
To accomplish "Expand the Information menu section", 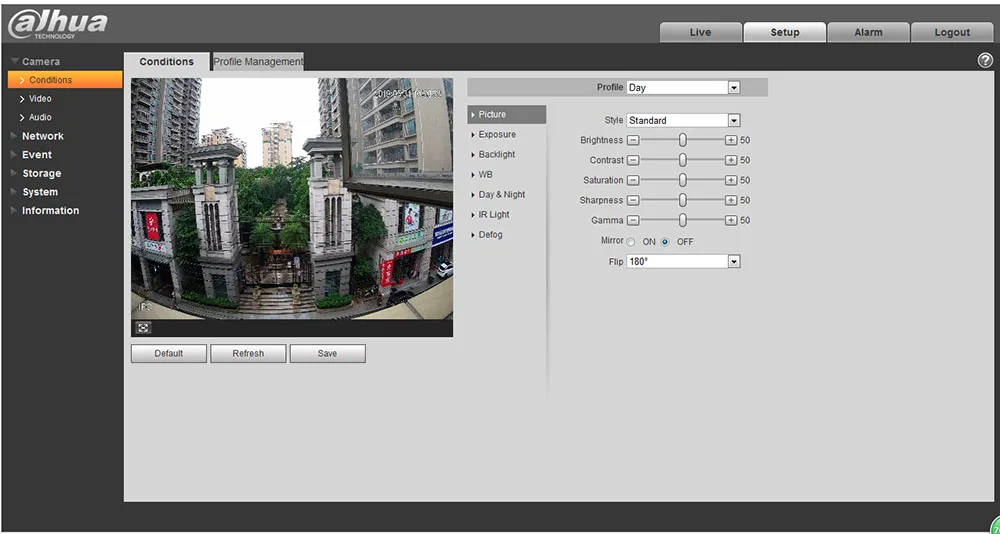I will [x=45, y=211].
